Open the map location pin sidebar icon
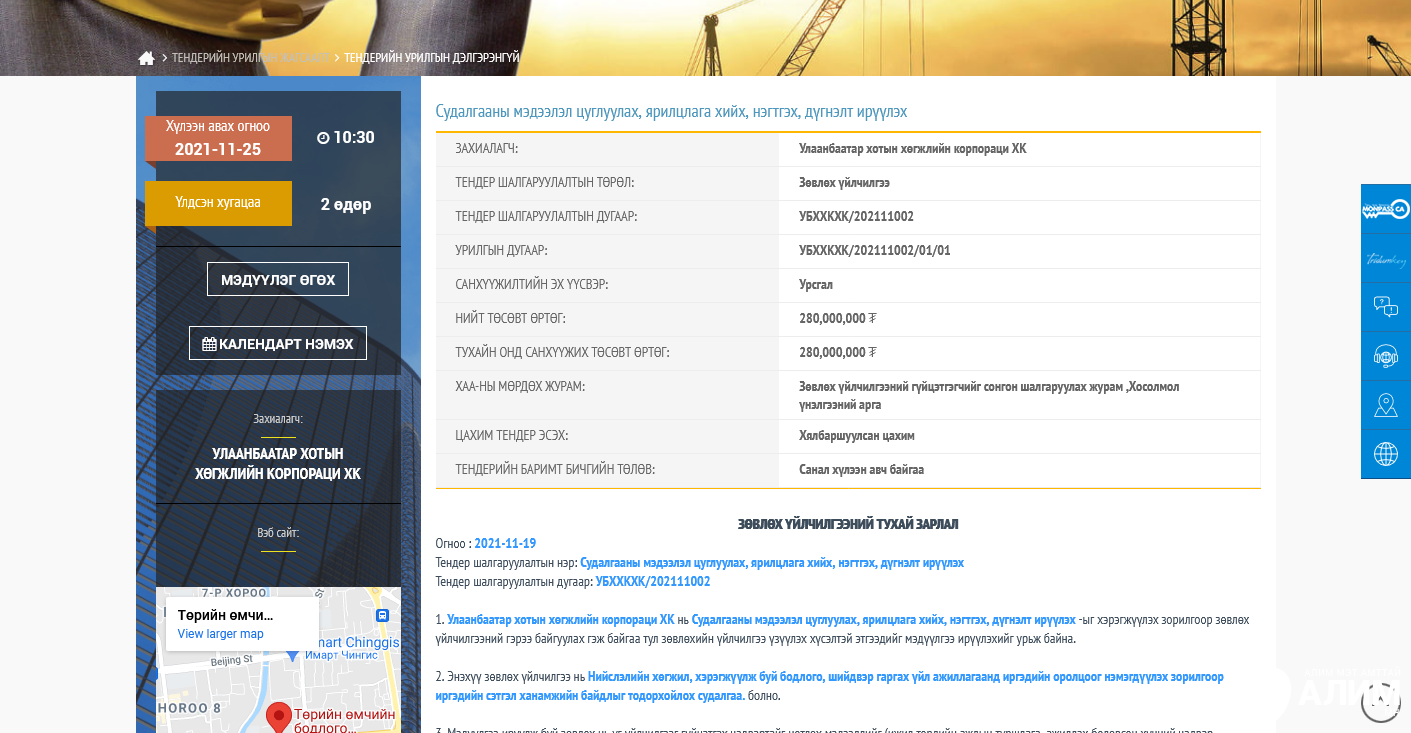Screen dimensions: 1411x733 pos(1386,405)
